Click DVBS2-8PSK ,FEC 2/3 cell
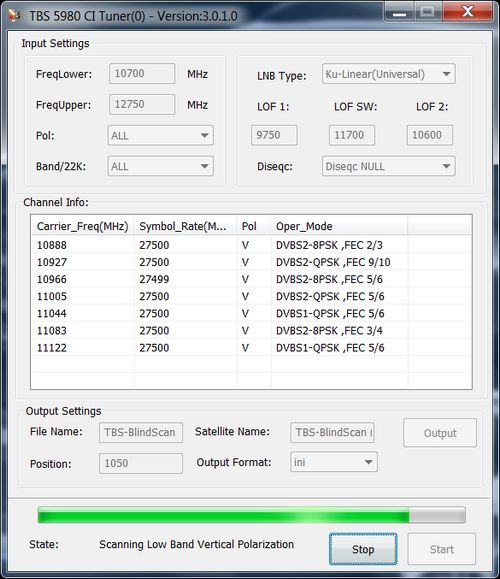The width and height of the screenshot is (500, 579). tap(329, 245)
